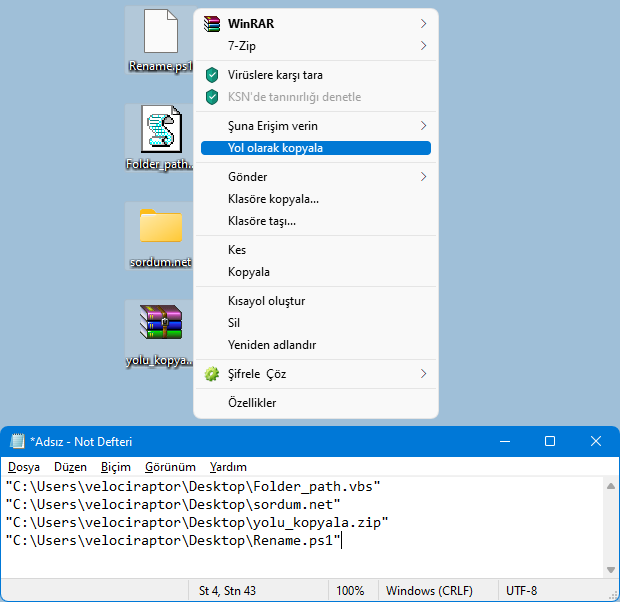Image resolution: width=620 pixels, height=602 pixels.
Task: Choose Sil from the context menu
Action: pyautogui.click(x=316, y=323)
